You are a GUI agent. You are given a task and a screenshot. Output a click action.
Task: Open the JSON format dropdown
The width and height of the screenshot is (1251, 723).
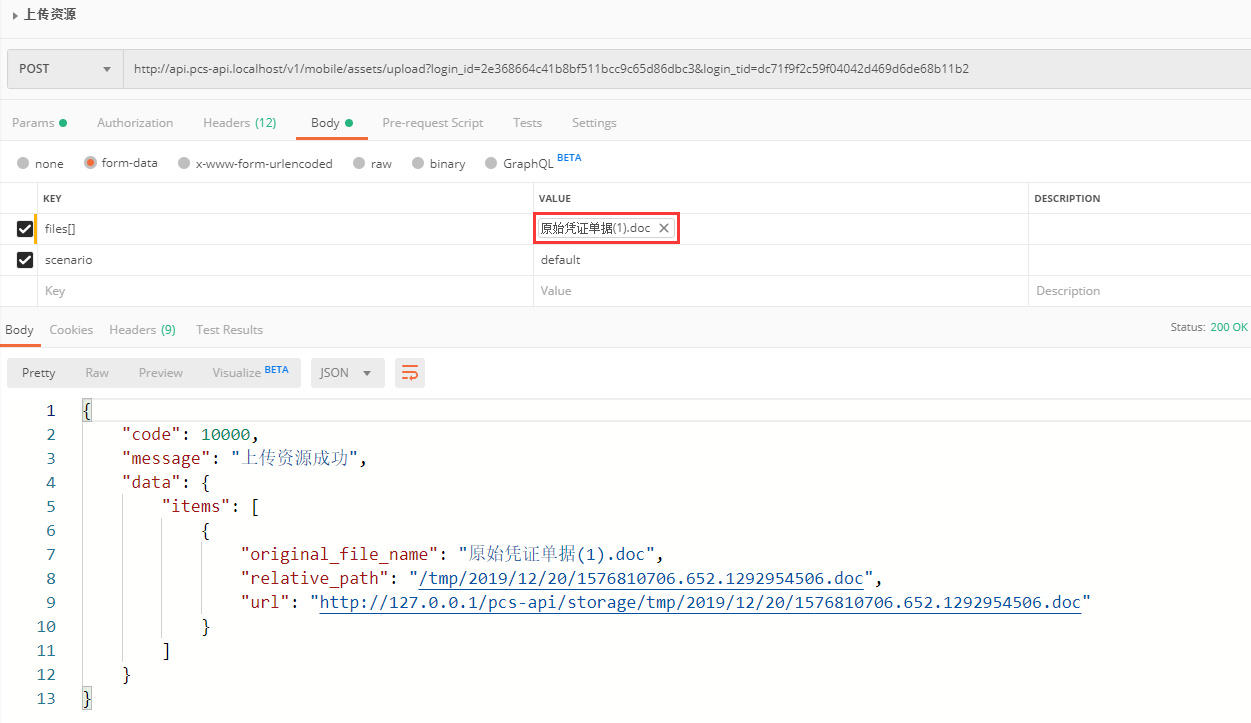(x=347, y=373)
